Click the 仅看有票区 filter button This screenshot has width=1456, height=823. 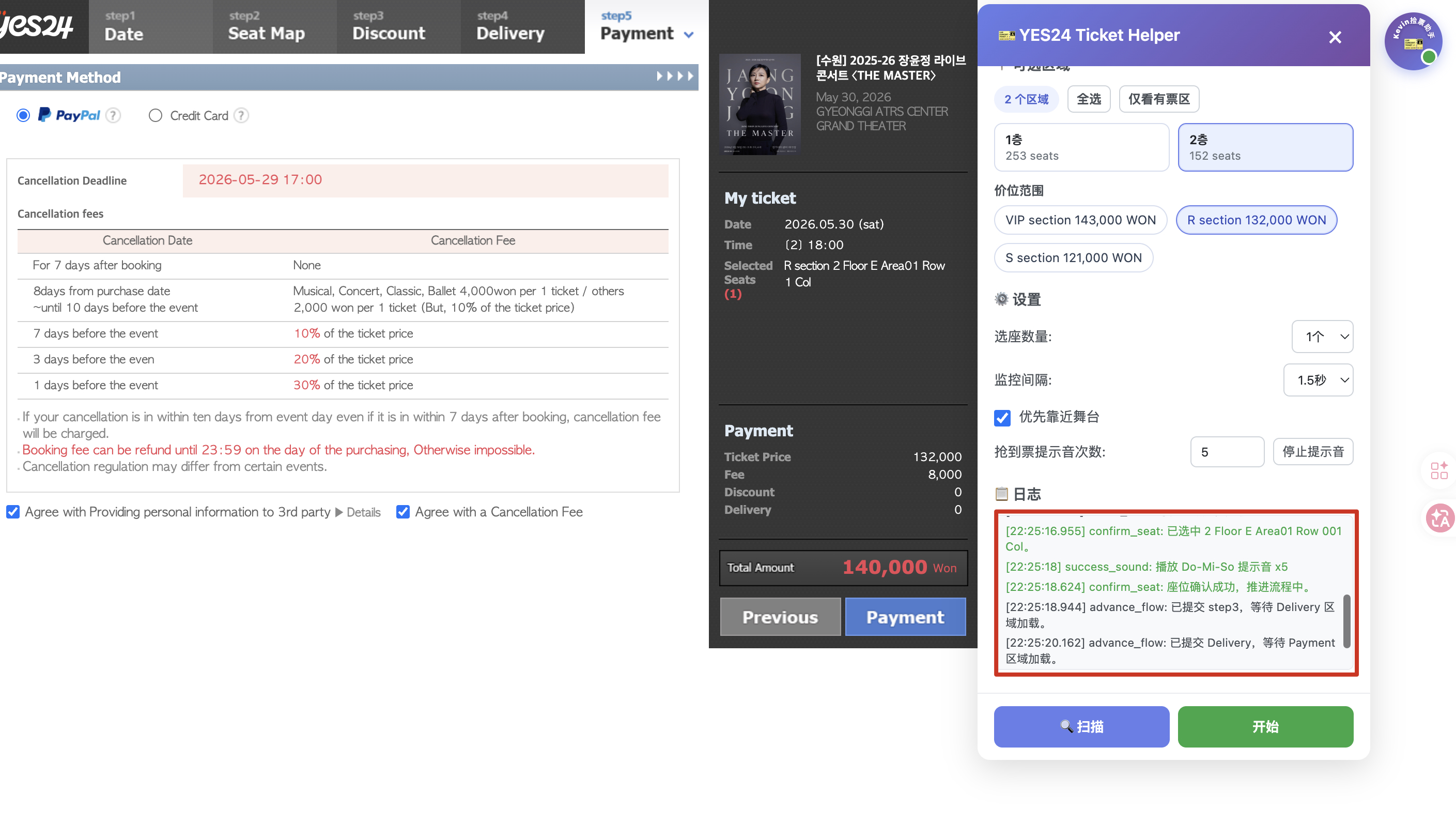click(1159, 99)
